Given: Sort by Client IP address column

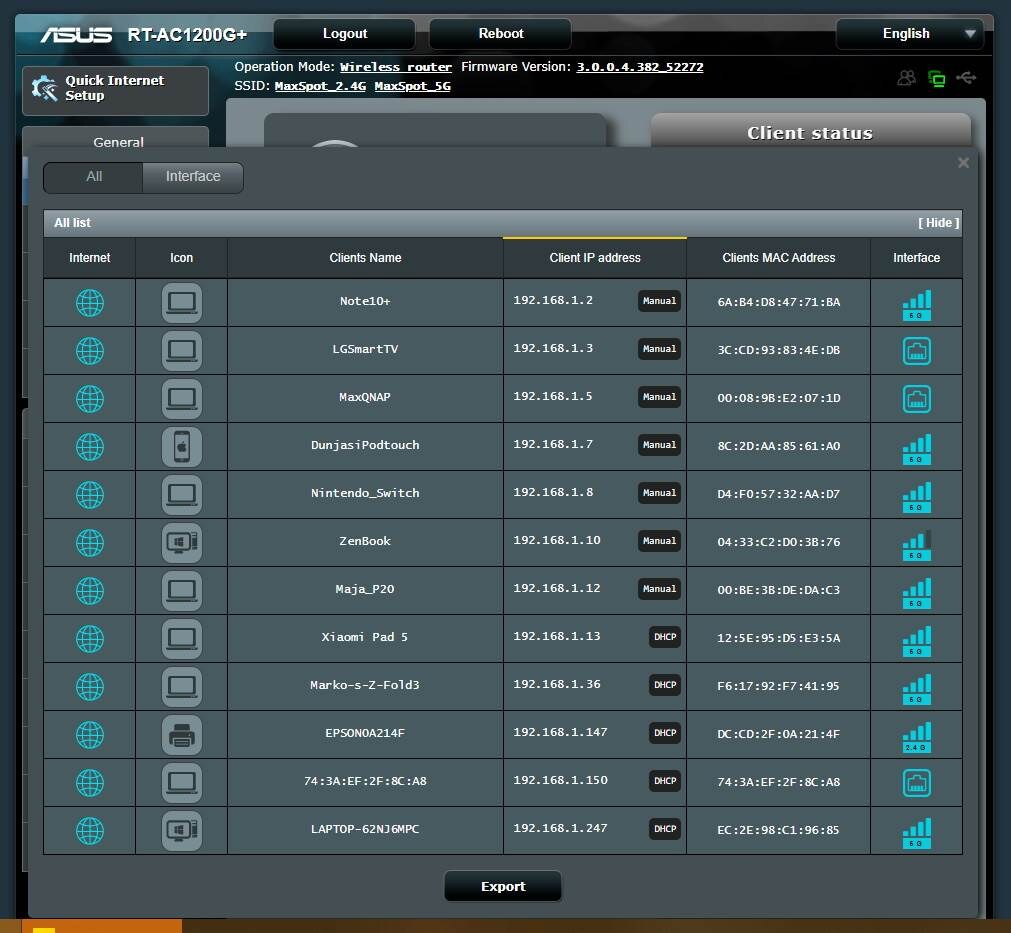Looking at the screenshot, I should (x=595, y=258).
